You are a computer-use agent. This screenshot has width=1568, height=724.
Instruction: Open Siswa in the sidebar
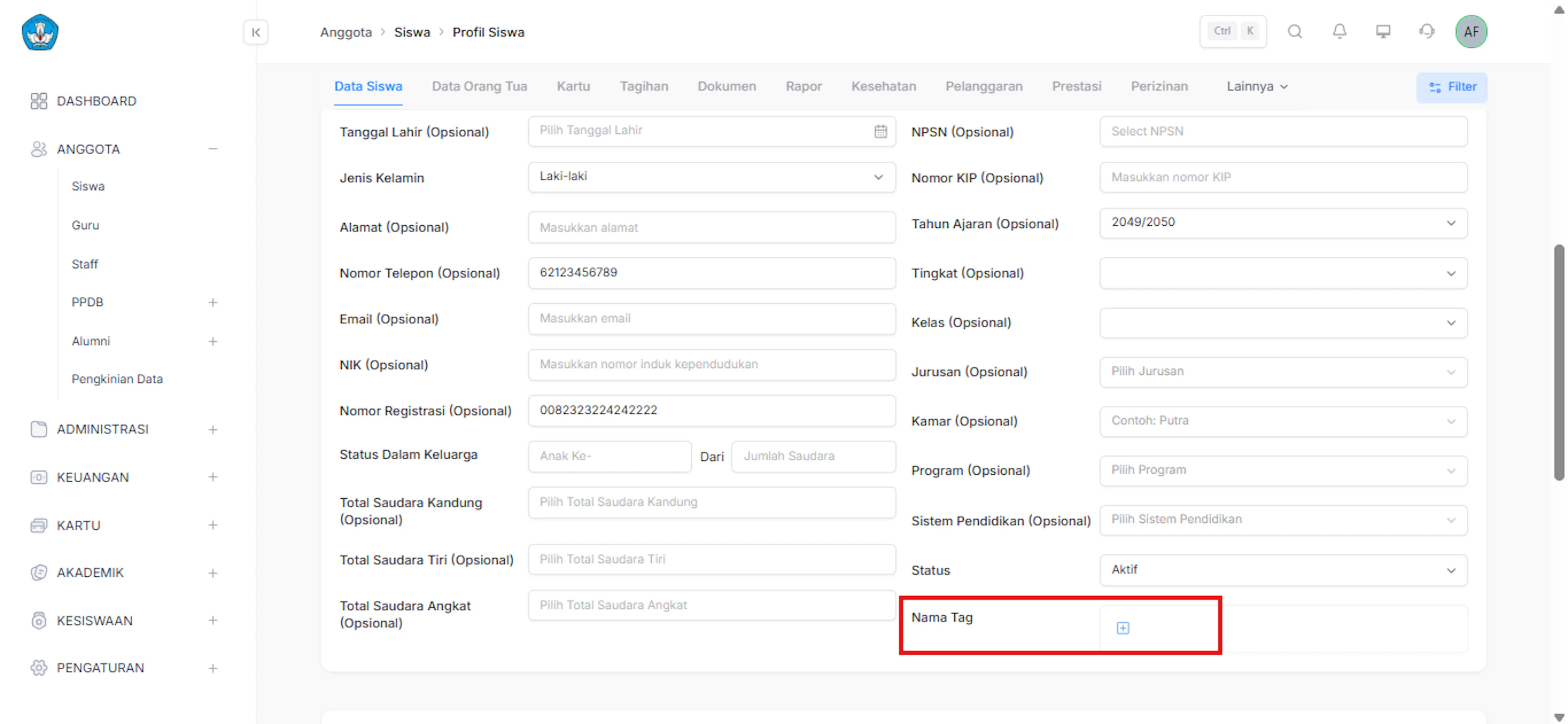point(88,186)
